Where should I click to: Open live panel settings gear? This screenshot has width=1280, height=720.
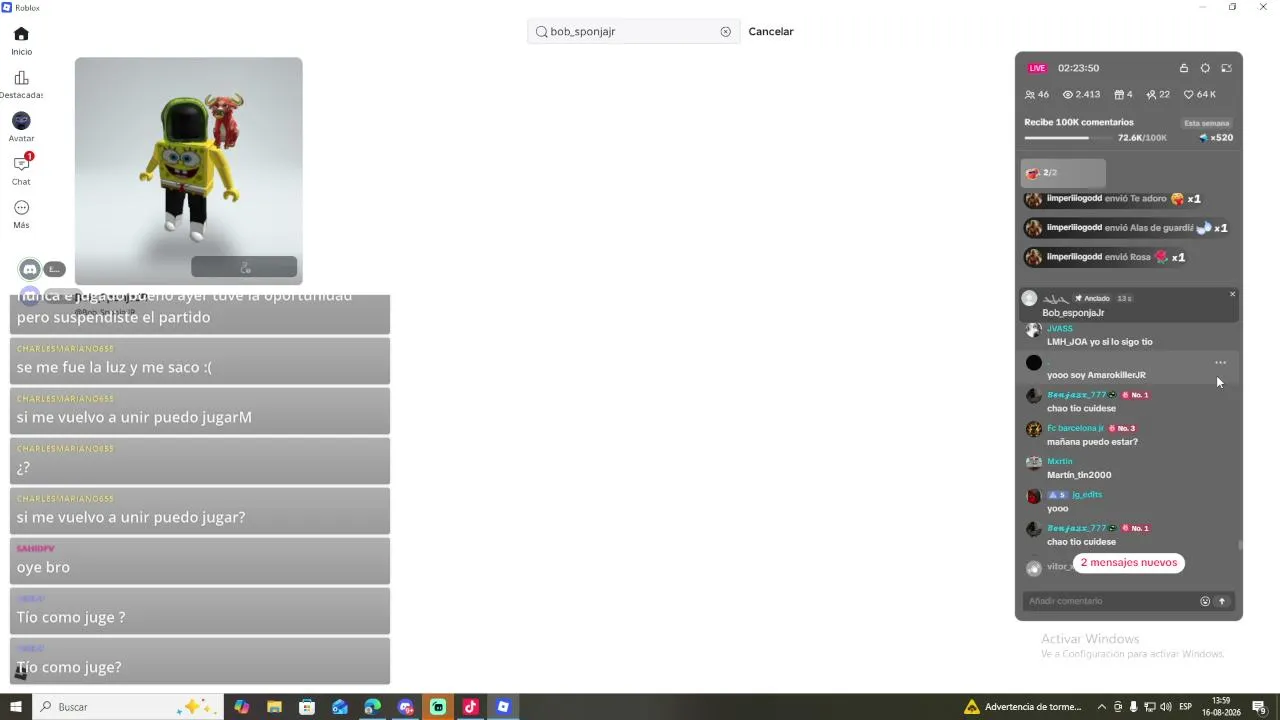(1205, 68)
